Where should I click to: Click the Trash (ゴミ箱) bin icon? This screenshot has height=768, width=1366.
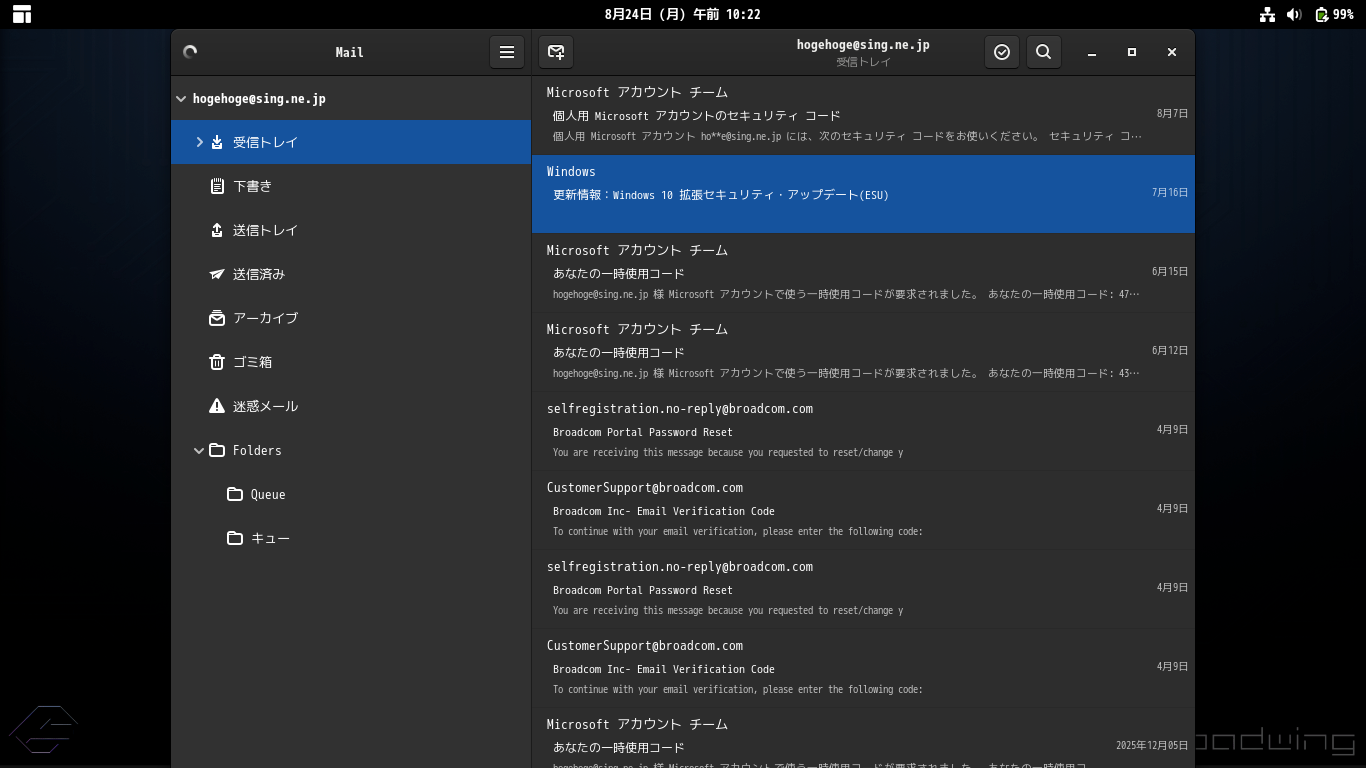(217, 362)
